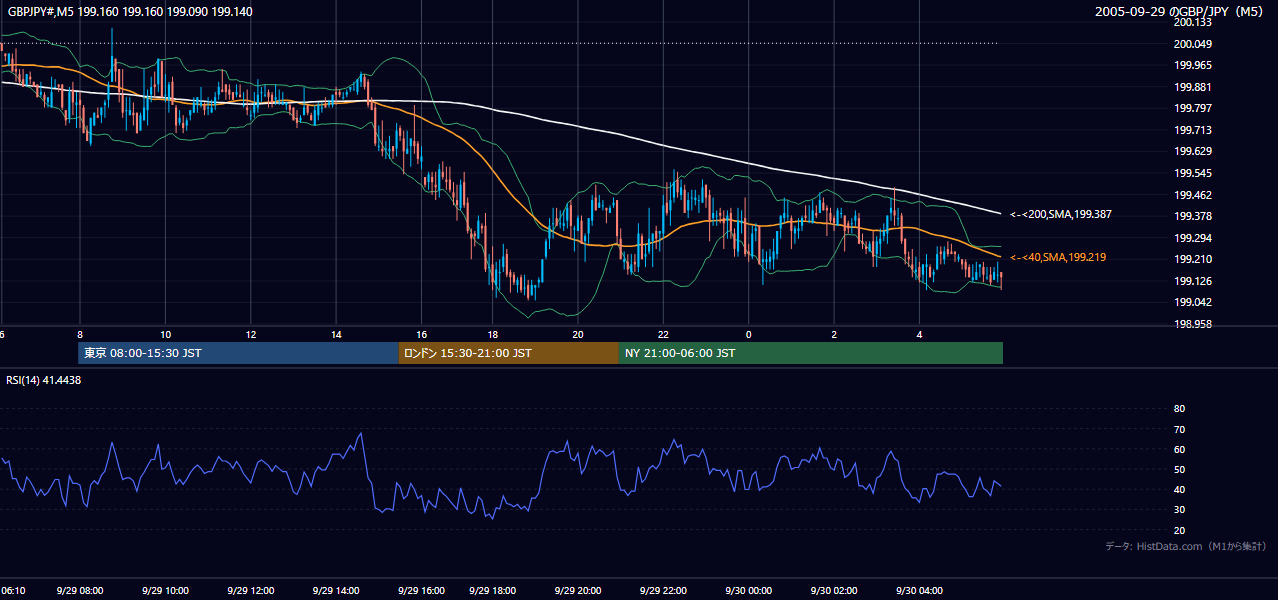
Task: Click price axis value 199.629
Action: tap(1193, 151)
